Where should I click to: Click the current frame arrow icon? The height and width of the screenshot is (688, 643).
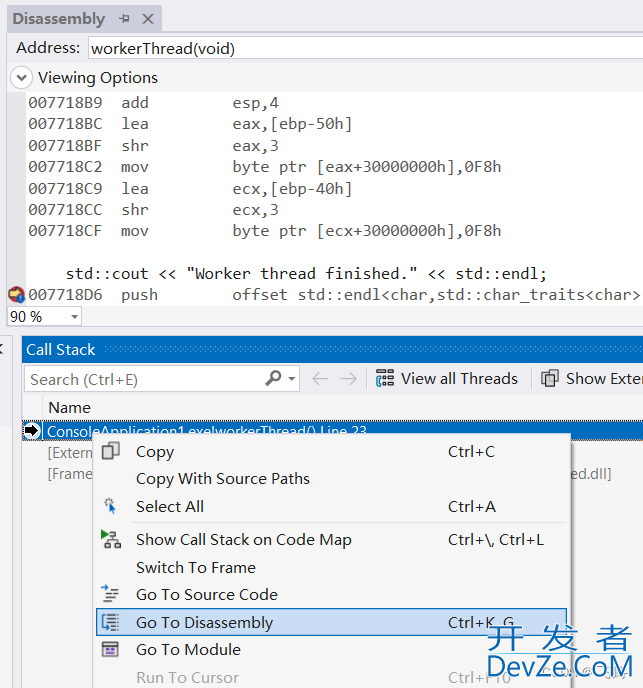point(32,431)
